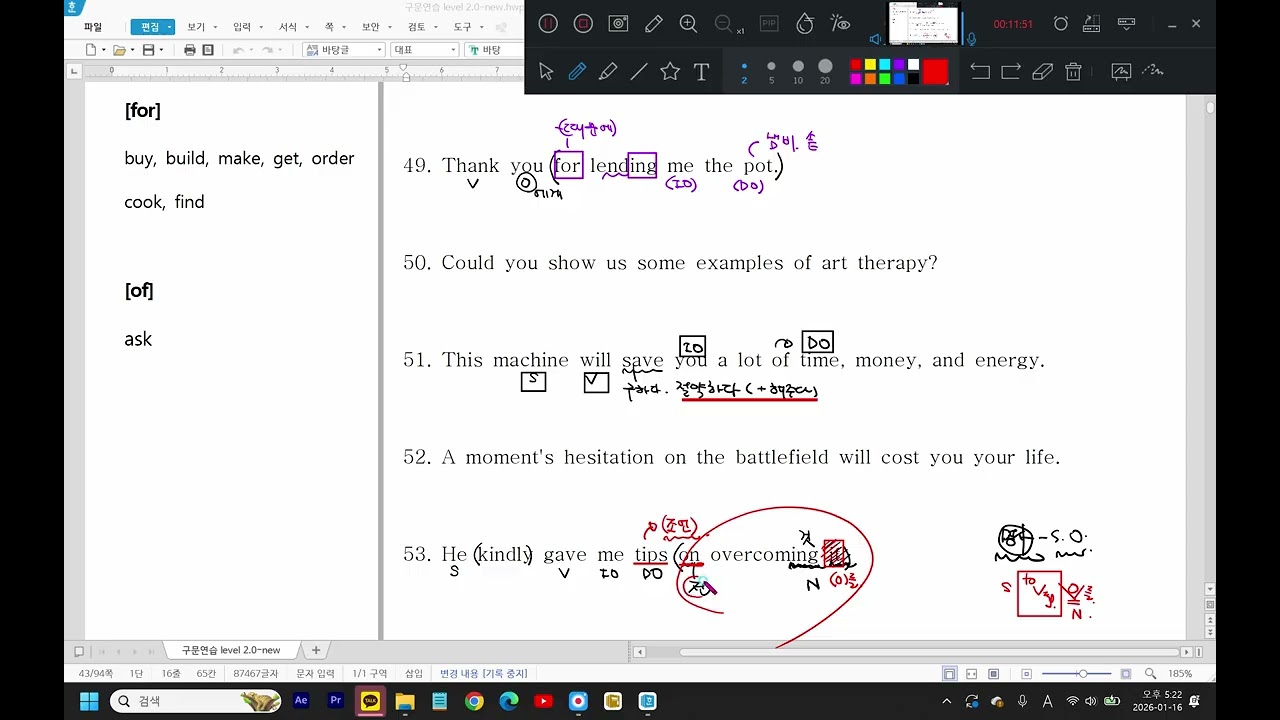This screenshot has width=1280, height=720.
Task: Select the text T tool
Action: (701, 71)
